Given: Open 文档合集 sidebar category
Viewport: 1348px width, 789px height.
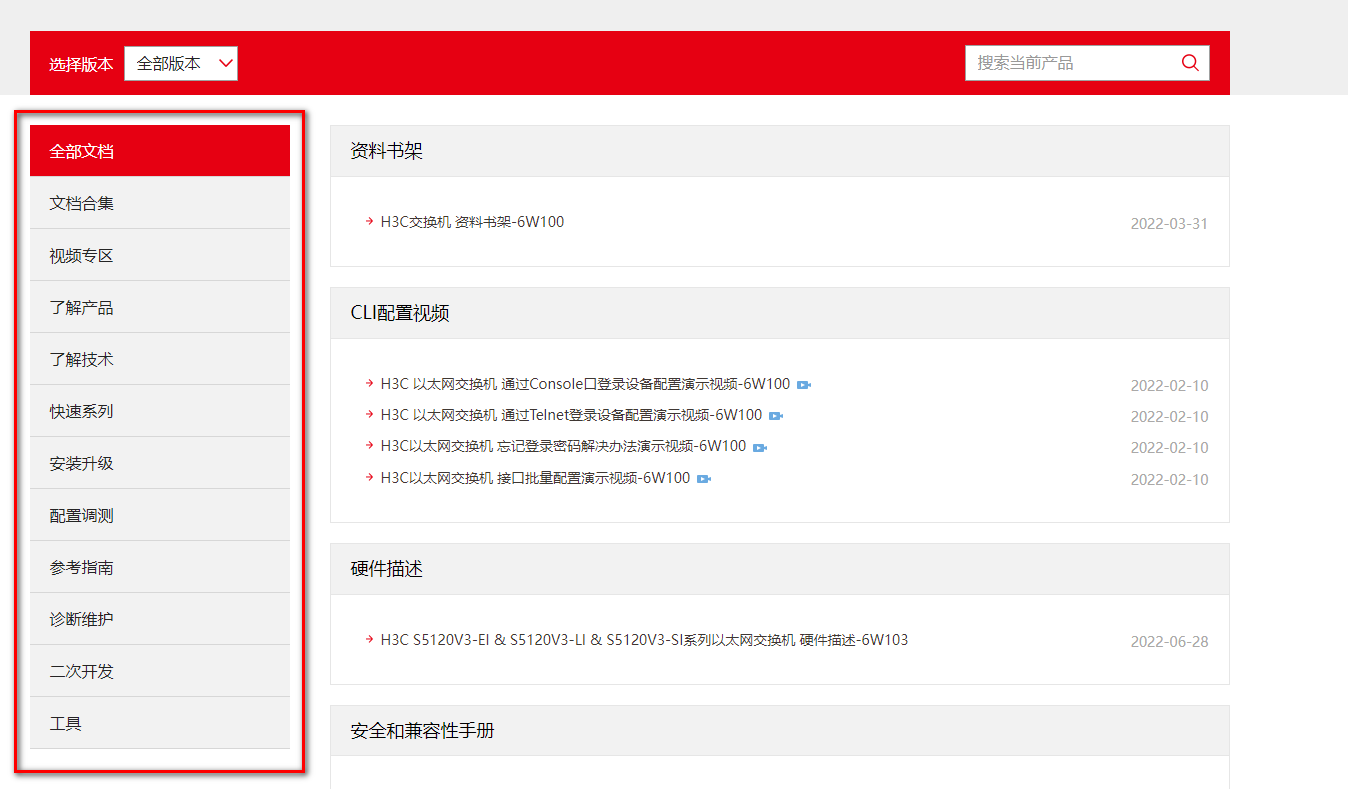Looking at the screenshot, I should pyautogui.click(x=160, y=203).
